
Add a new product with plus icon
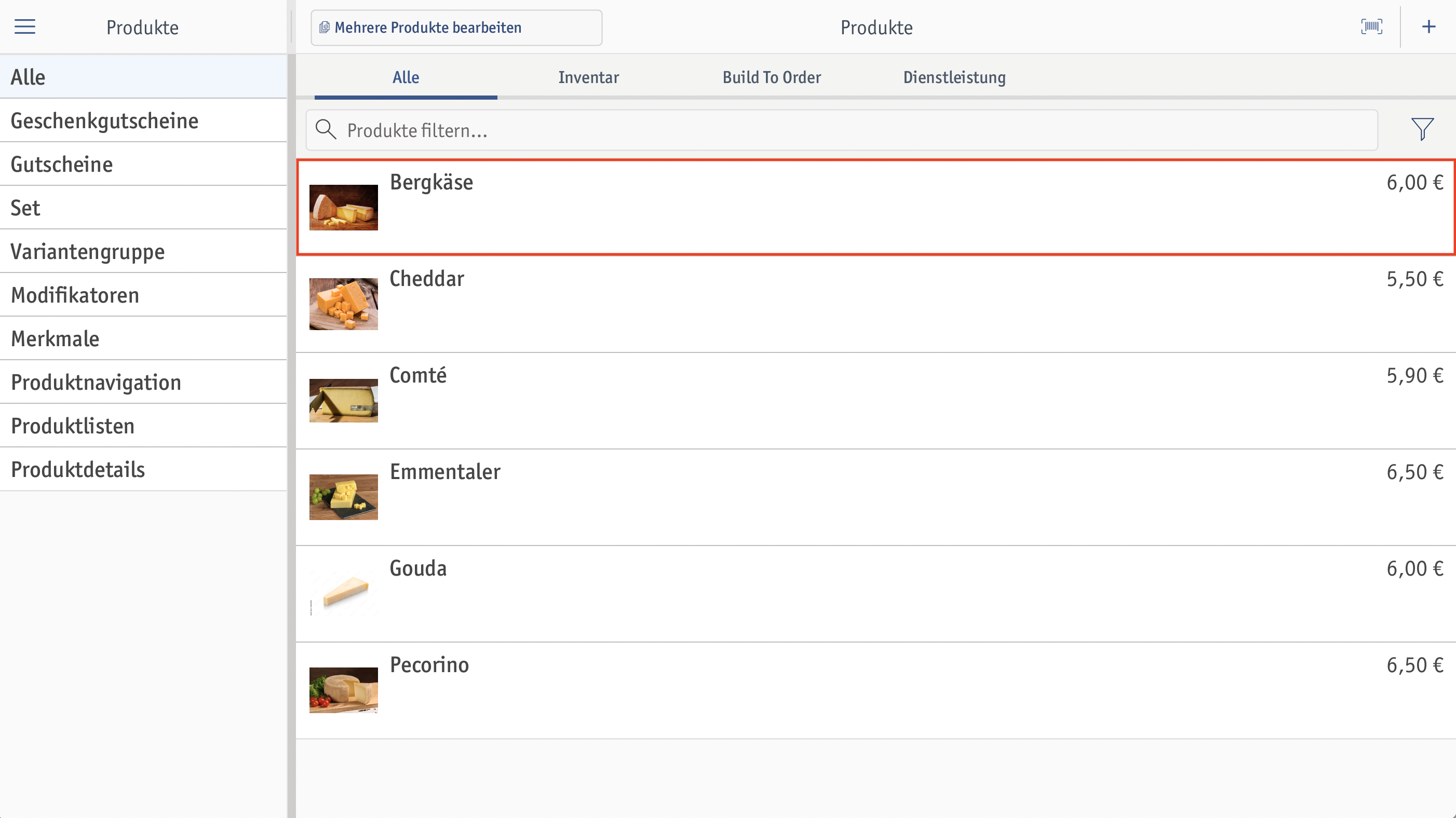pyautogui.click(x=1428, y=26)
